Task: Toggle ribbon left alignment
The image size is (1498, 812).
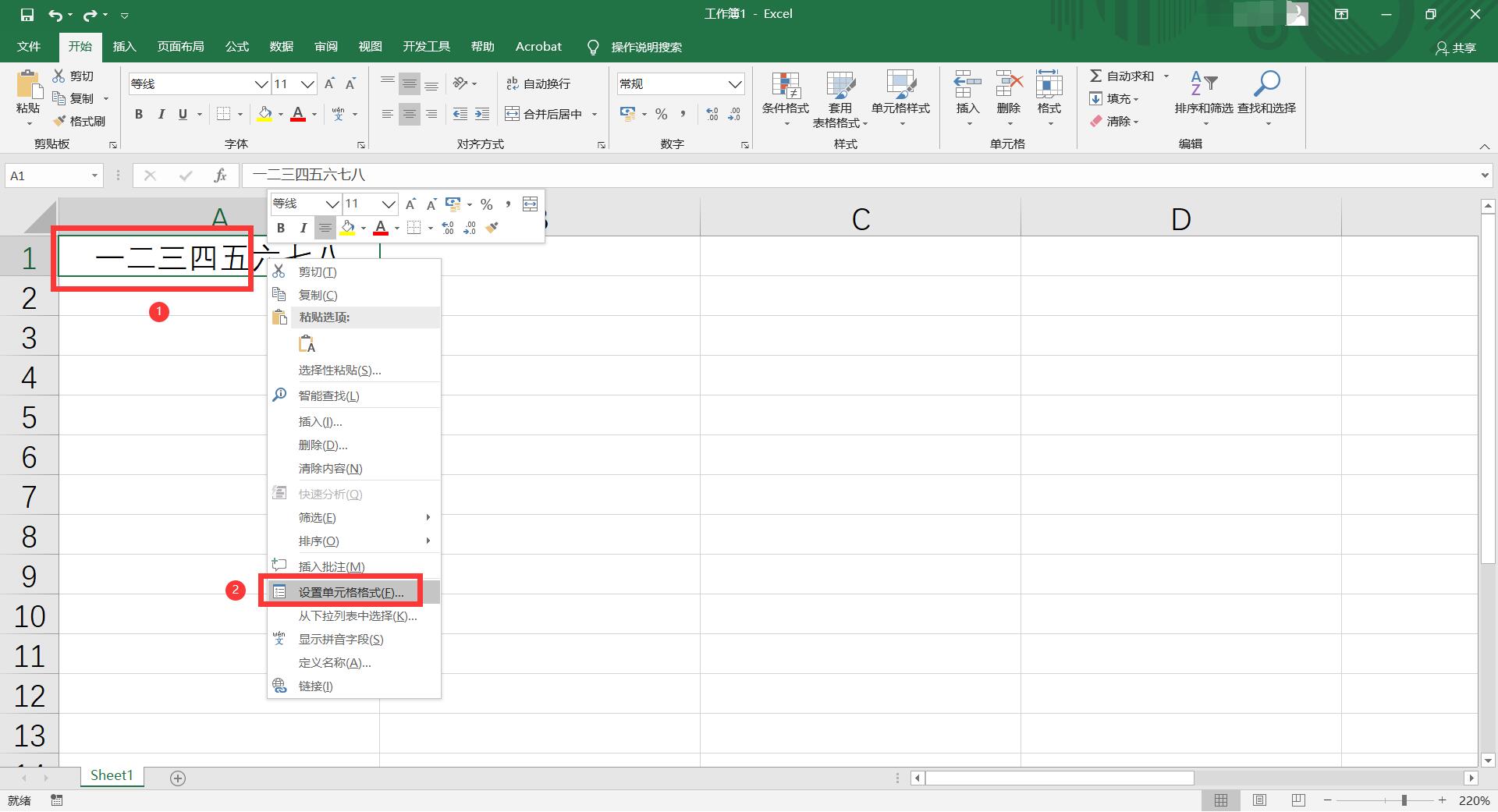Action: 388,114
